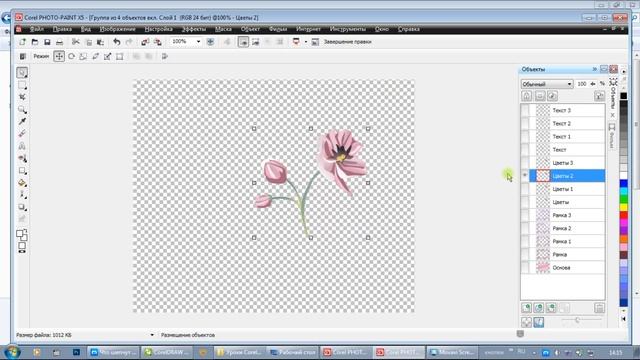Toggle visibility of Основа layer
Screen dimensions: 640x360
pos(525,267)
